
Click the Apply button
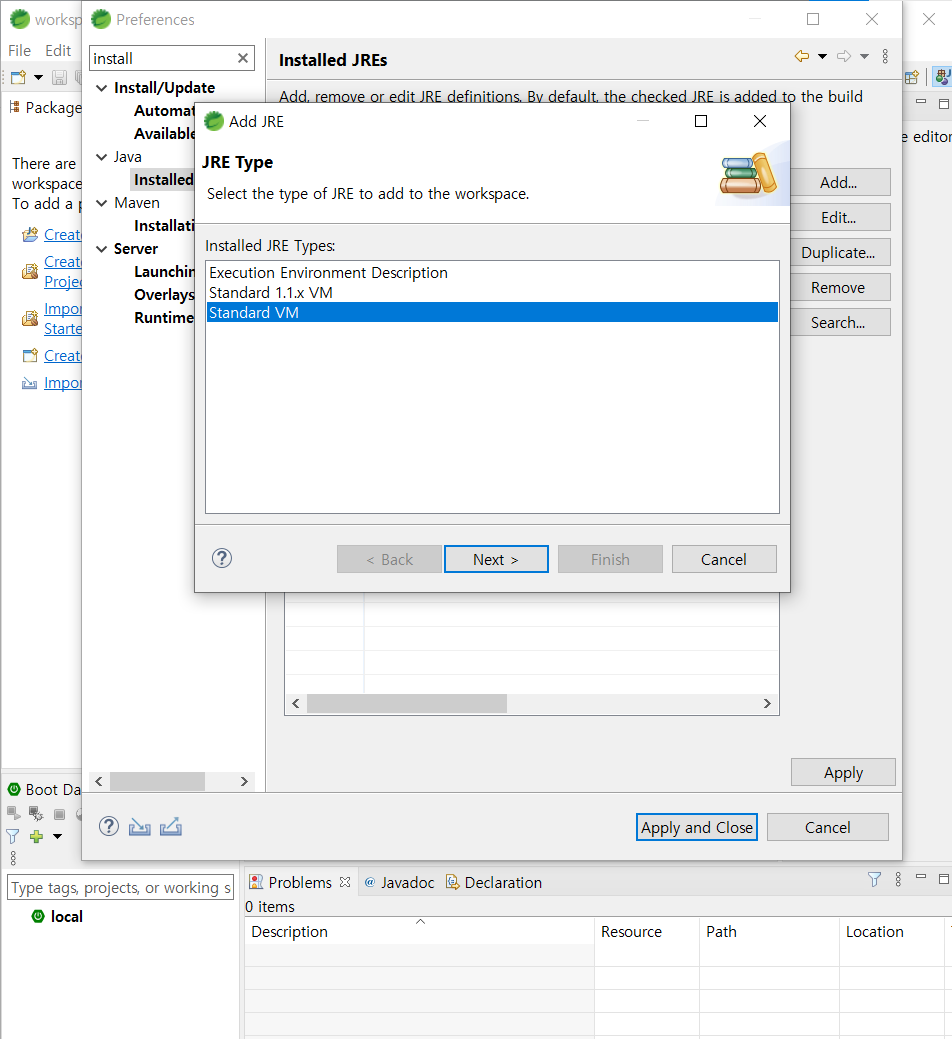pos(843,773)
